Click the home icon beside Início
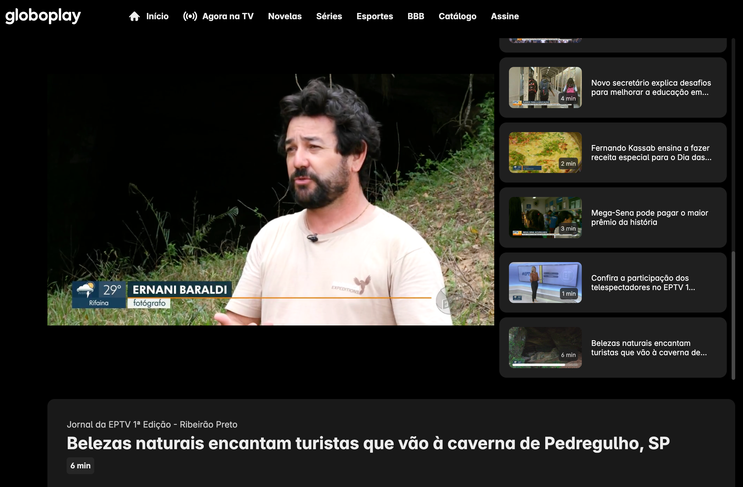This screenshot has width=743, height=487. [x=135, y=17]
